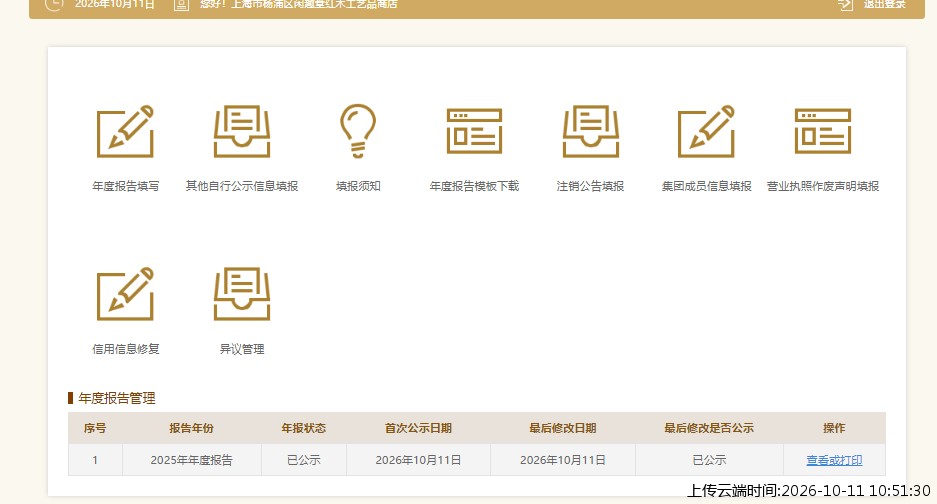Click the 年度报告模板下载 label
937x504 pixels.
(x=474, y=186)
